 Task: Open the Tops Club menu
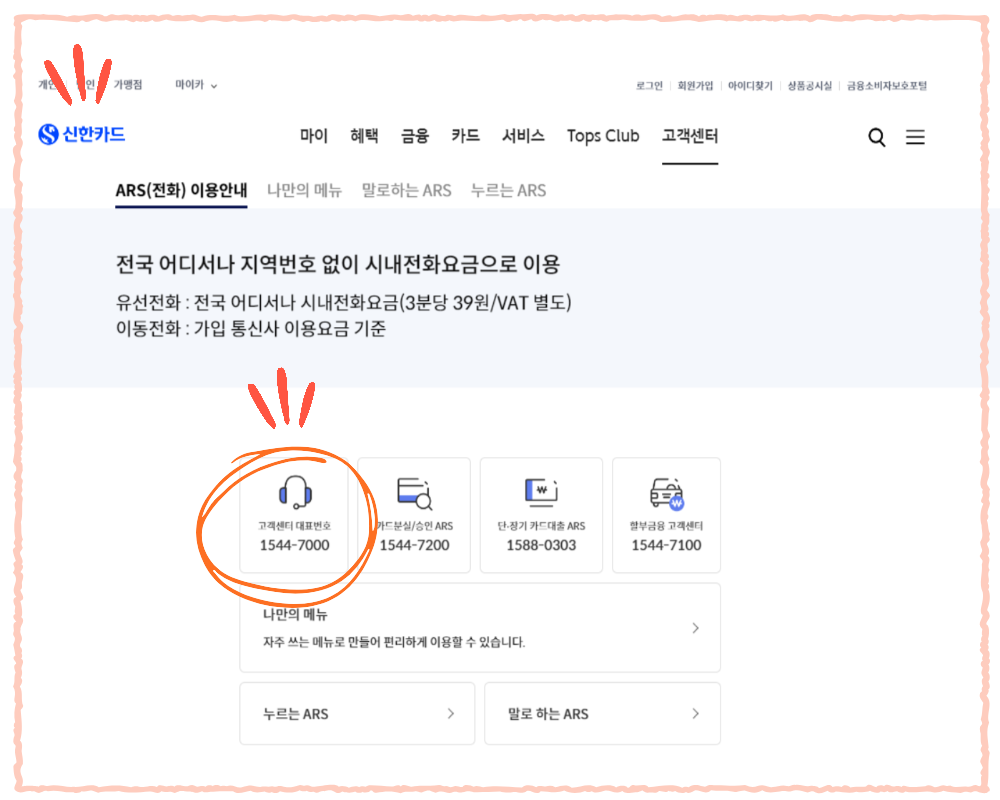click(x=603, y=136)
